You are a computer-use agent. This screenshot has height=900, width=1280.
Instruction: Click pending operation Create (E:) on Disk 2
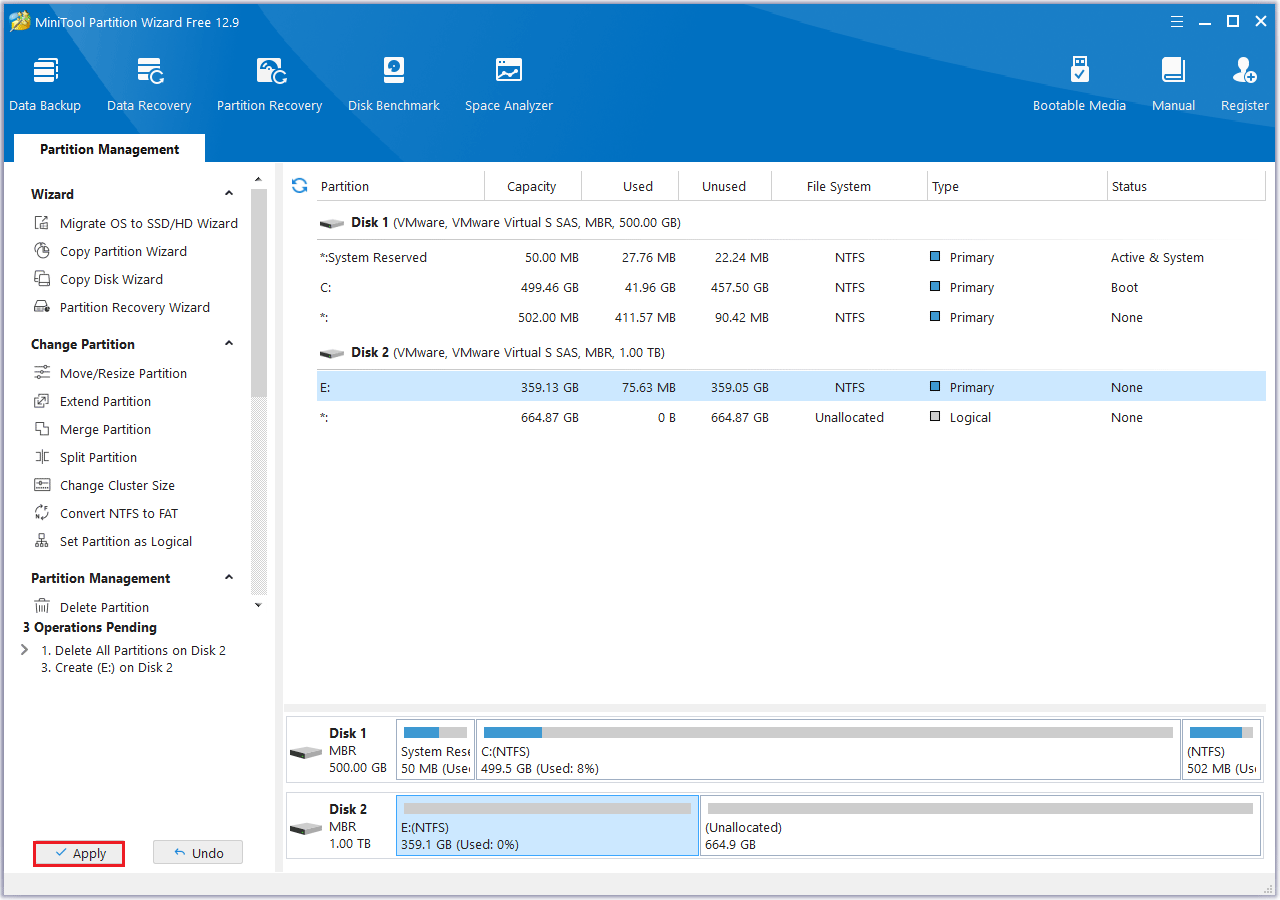coord(107,667)
